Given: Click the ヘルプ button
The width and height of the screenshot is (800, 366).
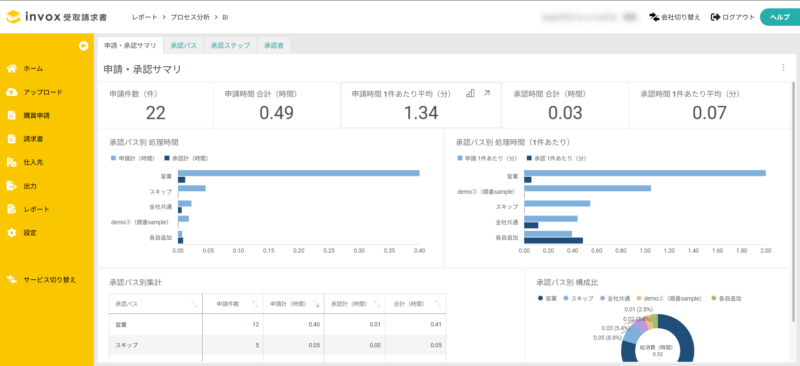Looking at the screenshot, I should (780, 17).
